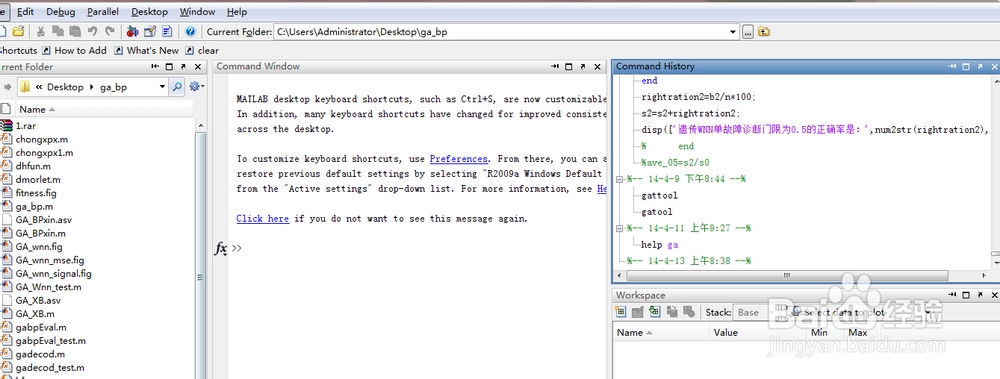Image resolution: width=1000 pixels, height=379 pixels.
Task: Open the Help menu
Action: pos(237,11)
